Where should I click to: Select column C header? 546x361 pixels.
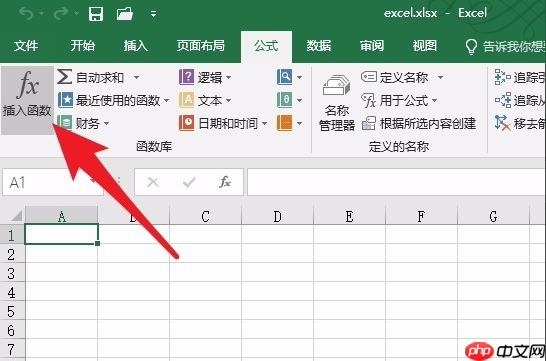pyautogui.click(x=205, y=216)
